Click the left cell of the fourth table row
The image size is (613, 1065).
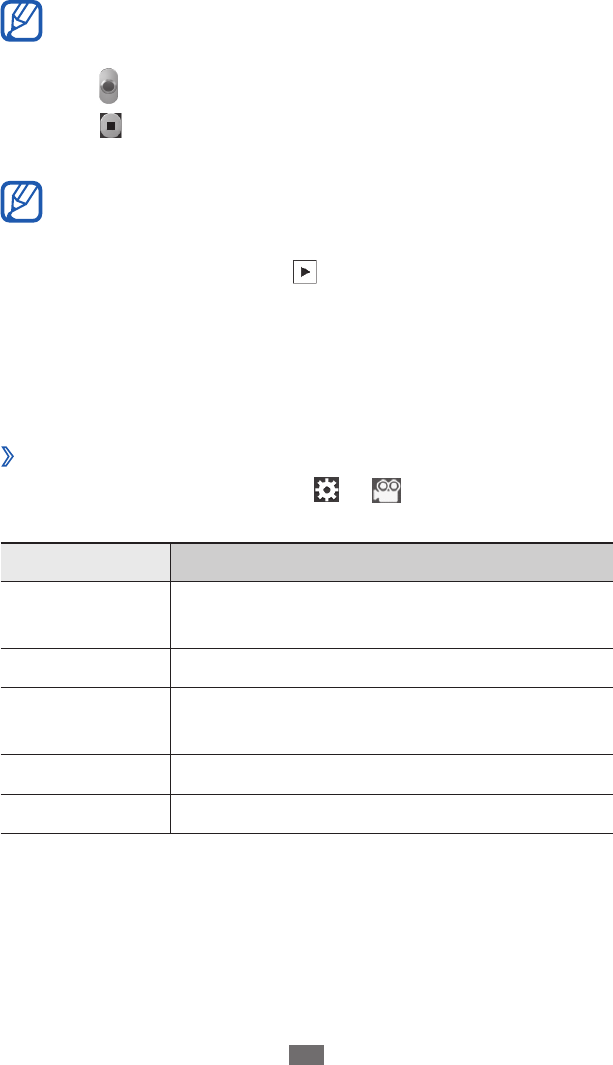point(85,772)
